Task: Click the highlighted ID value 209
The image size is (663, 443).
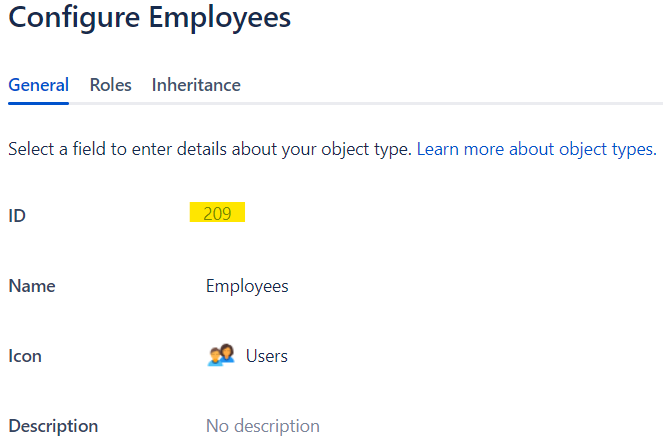Action: [217, 214]
